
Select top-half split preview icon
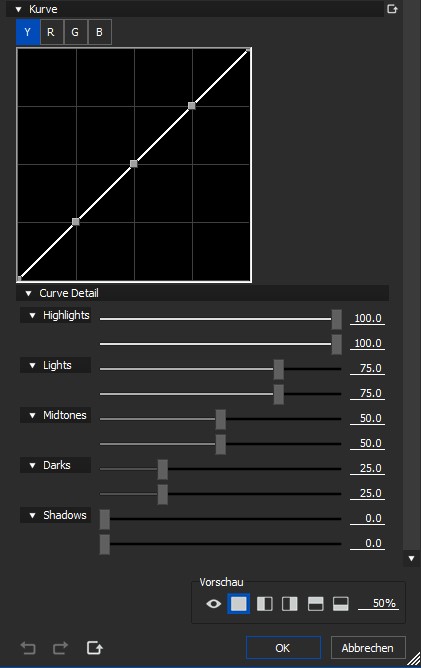coord(315,604)
